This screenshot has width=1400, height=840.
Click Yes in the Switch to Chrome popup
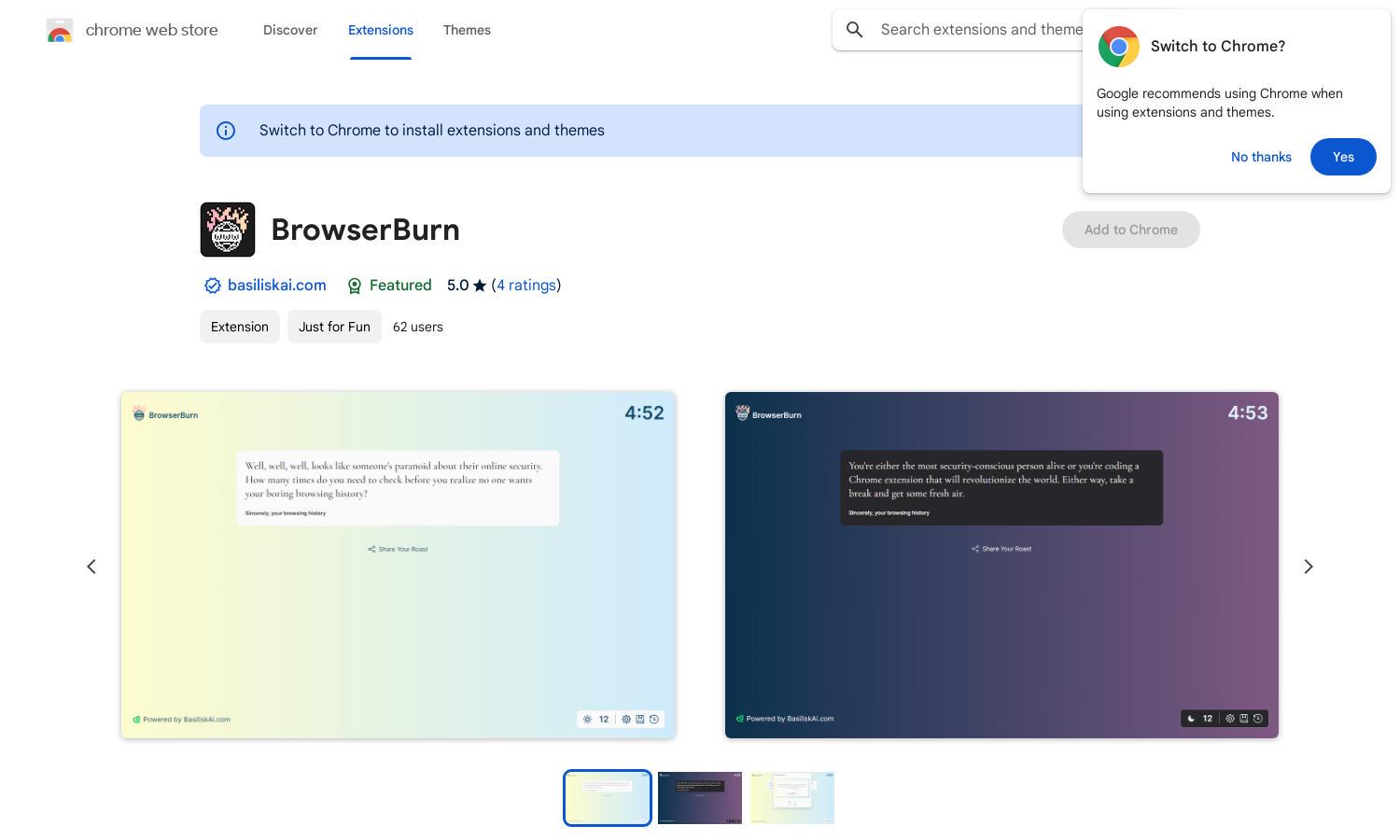[1343, 157]
